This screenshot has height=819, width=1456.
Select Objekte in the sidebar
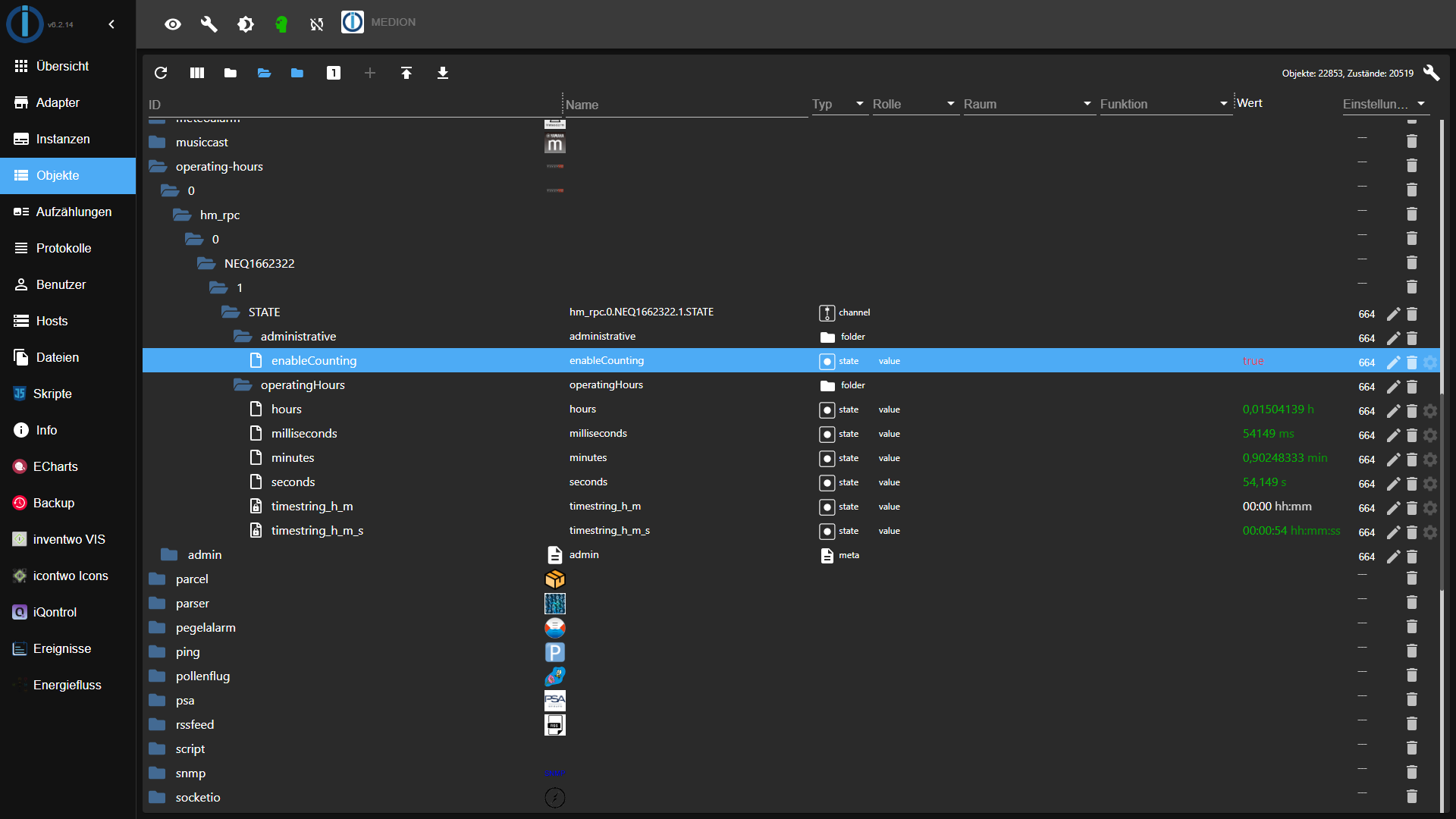click(68, 175)
